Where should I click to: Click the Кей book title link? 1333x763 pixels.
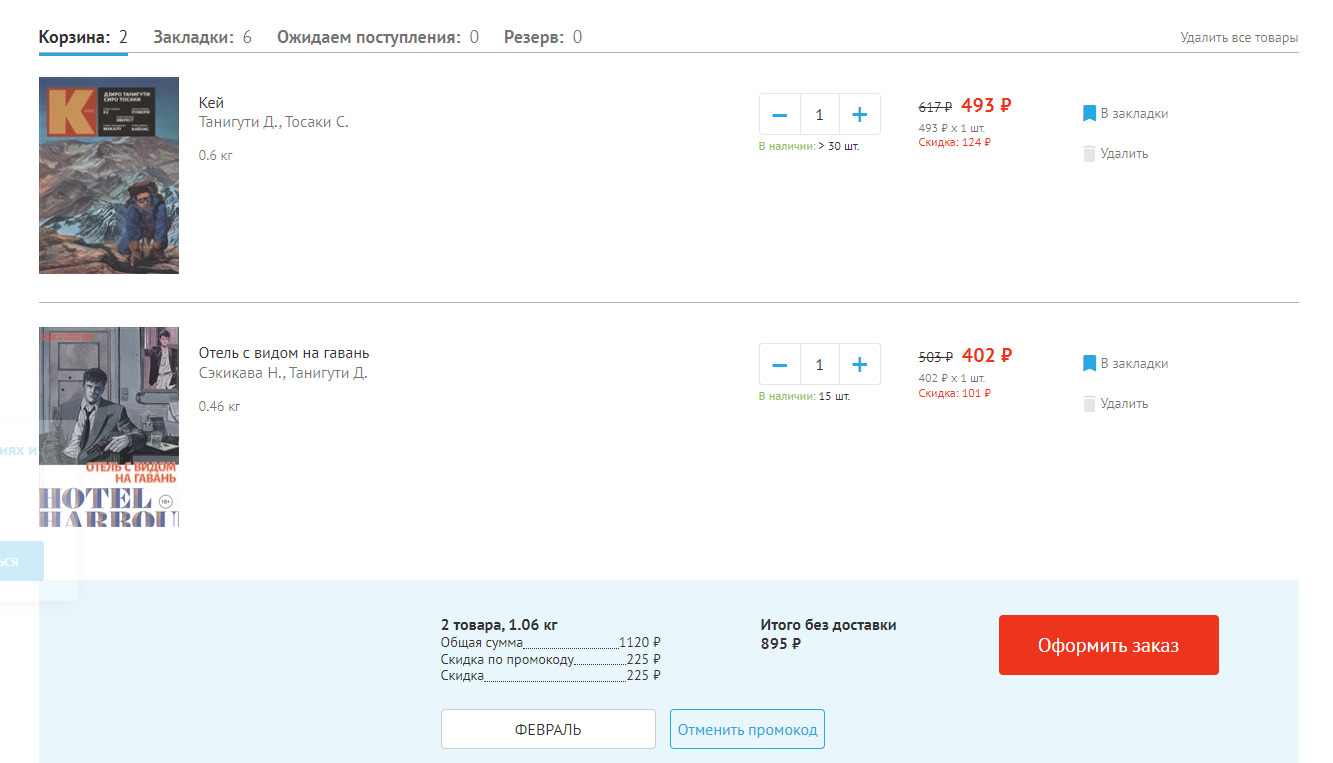(211, 103)
